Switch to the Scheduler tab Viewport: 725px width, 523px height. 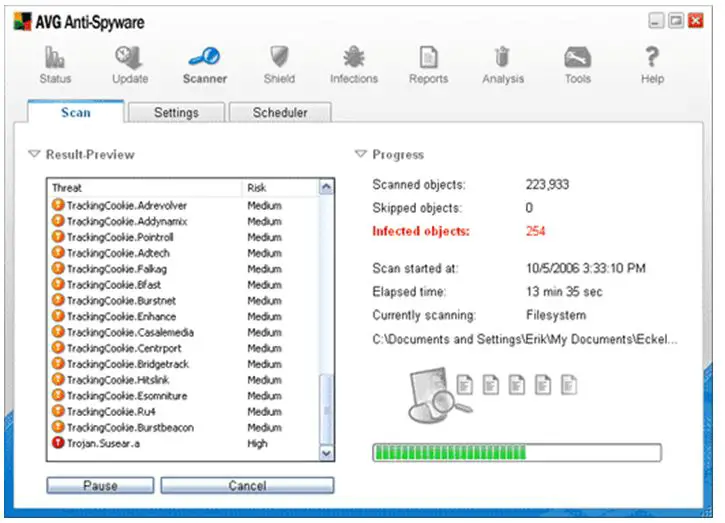280,112
